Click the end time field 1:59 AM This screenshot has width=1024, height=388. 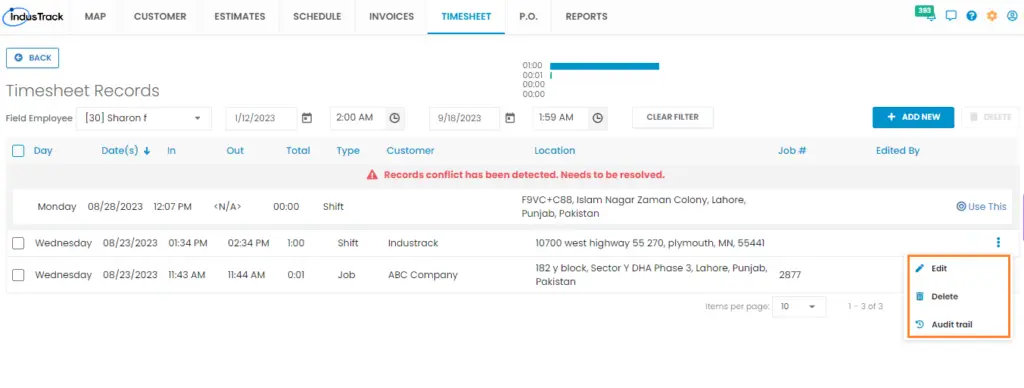point(561,118)
